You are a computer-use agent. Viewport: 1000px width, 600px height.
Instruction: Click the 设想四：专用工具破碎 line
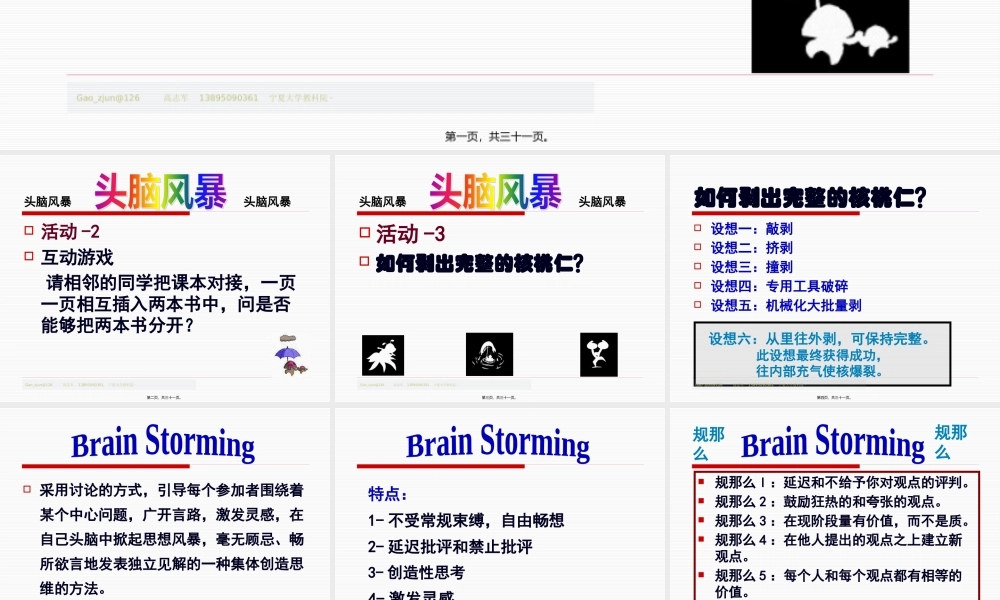779,286
